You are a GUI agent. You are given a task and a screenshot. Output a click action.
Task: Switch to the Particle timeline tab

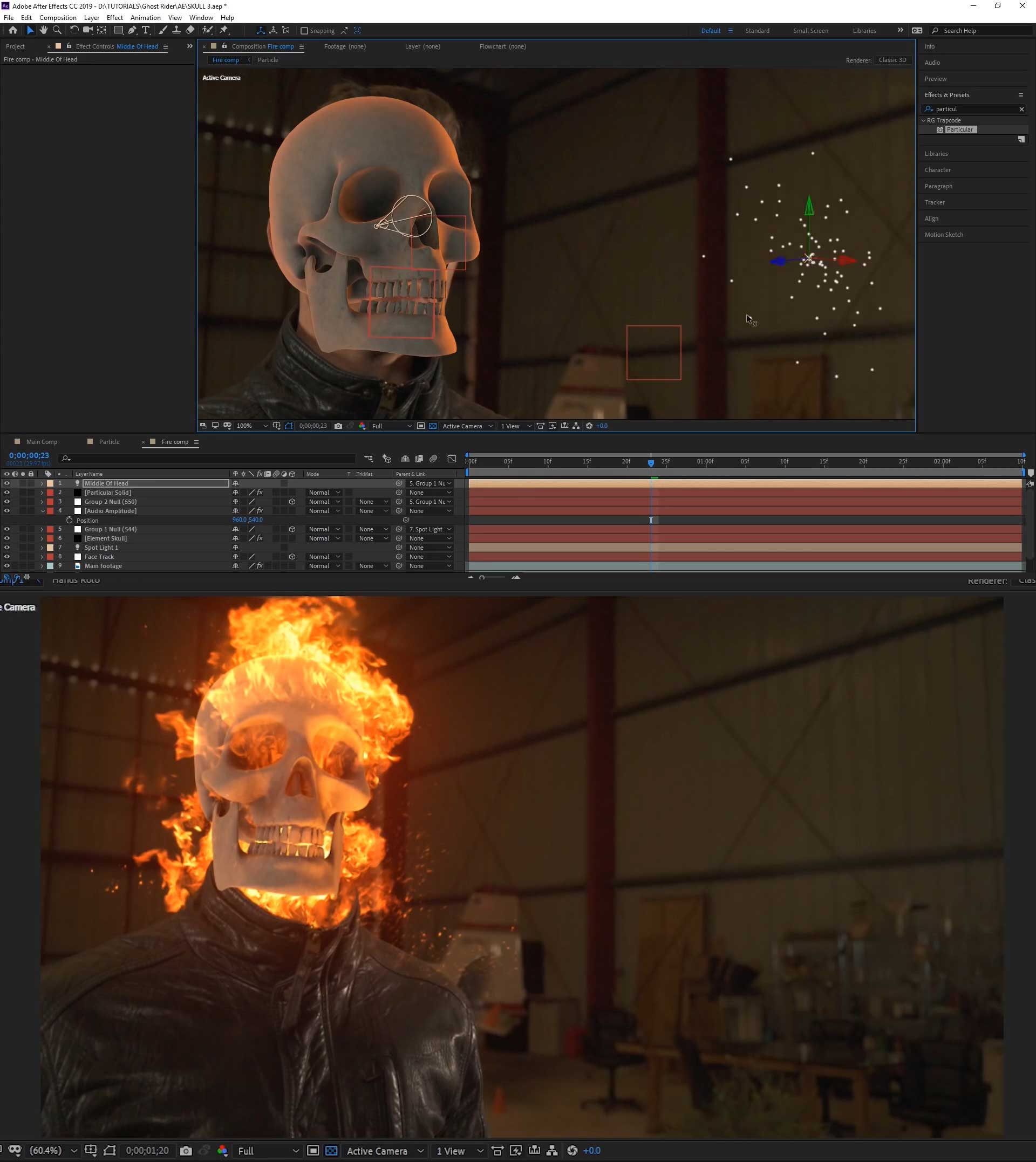(x=110, y=442)
